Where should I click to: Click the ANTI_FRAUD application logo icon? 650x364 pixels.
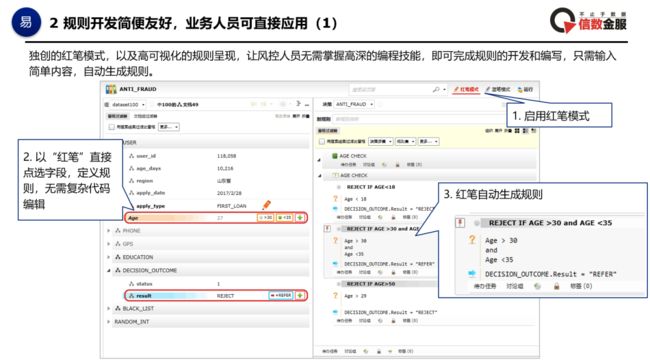(111, 89)
